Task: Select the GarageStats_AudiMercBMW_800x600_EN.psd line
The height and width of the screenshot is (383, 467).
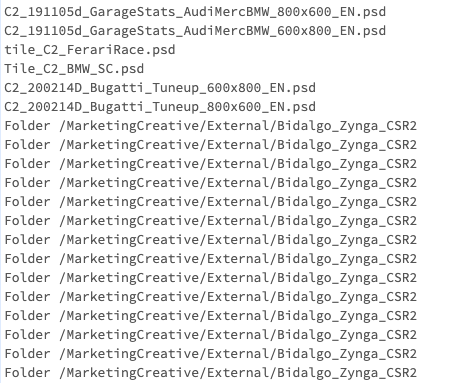Action: (x=195, y=12)
